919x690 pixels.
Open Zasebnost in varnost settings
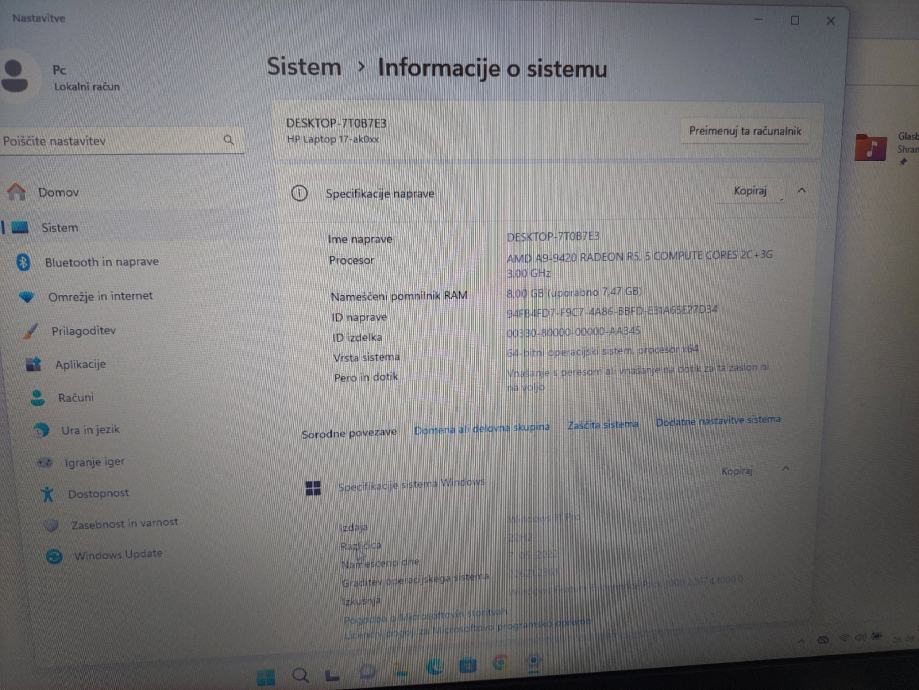[123, 524]
